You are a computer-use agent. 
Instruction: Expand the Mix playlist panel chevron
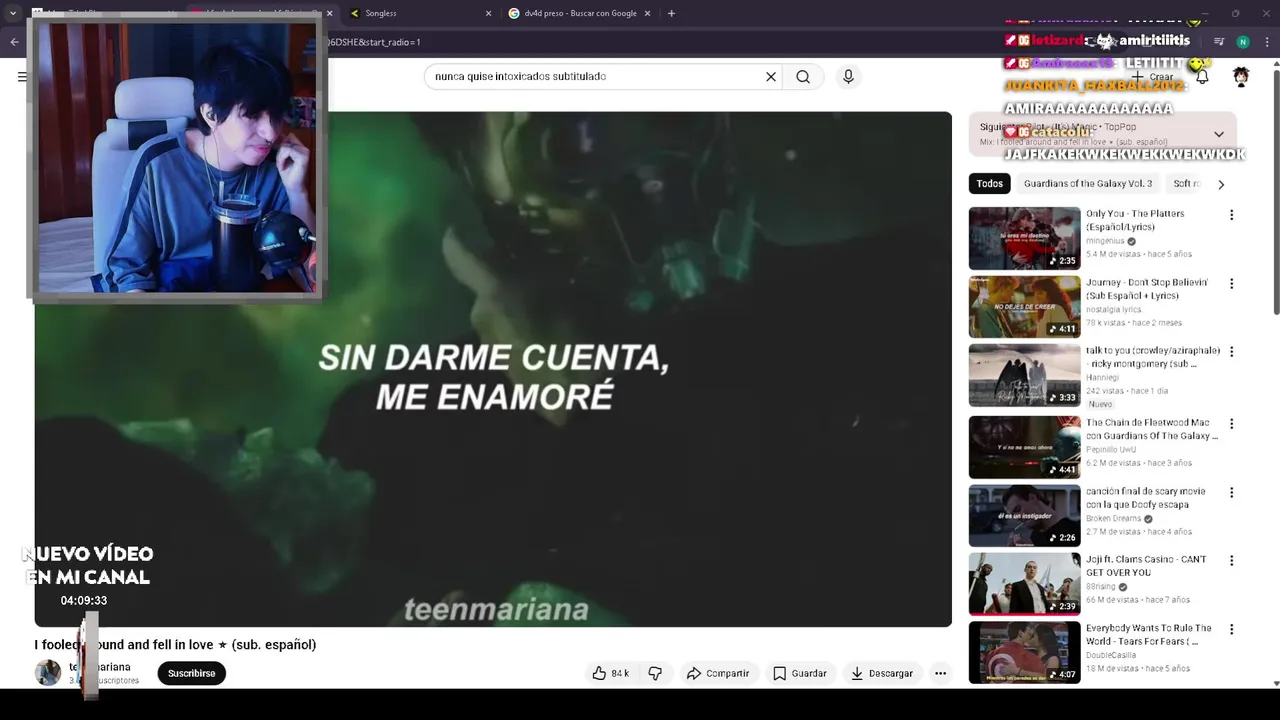coord(1218,134)
